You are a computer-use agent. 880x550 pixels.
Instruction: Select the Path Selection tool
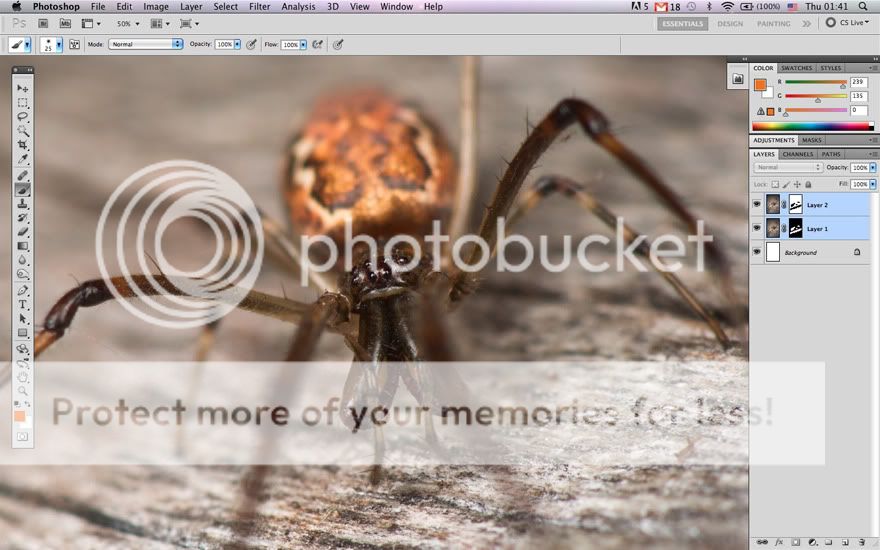[x=22, y=319]
